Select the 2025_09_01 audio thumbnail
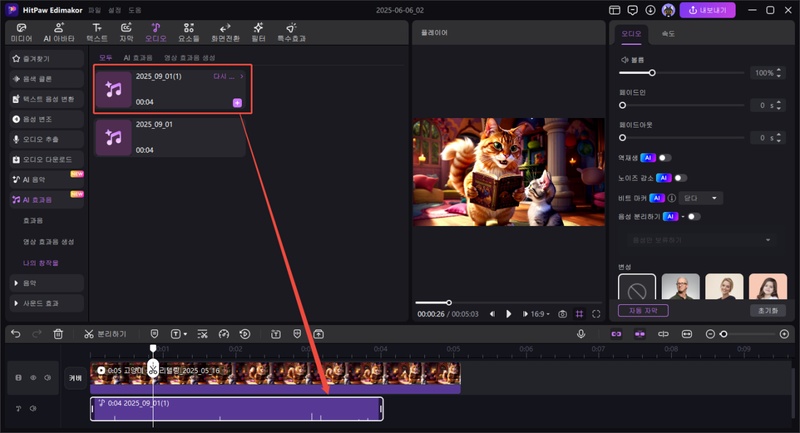 coord(114,137)
